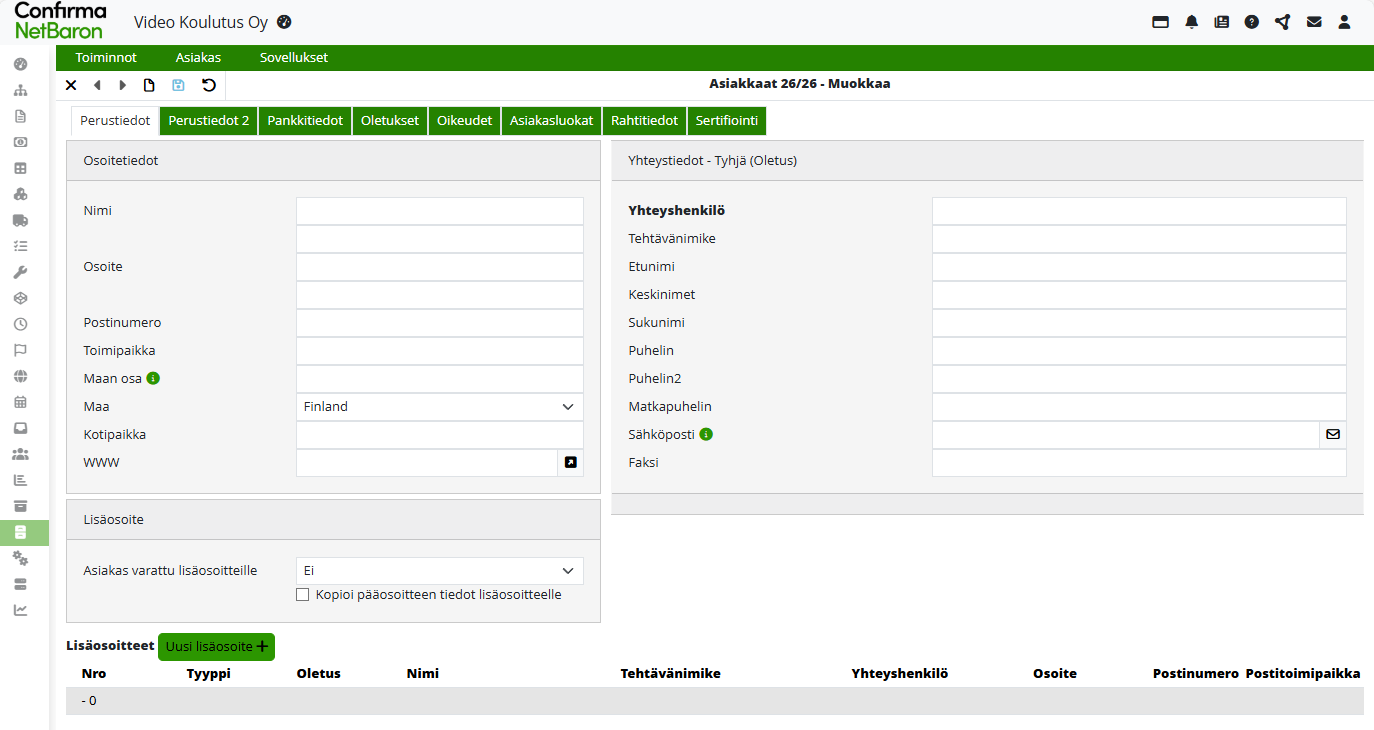Click the save floppy disk icon
Viewport: 1374px width, 730px height.
pyautogui.click(x=178, y=85)
